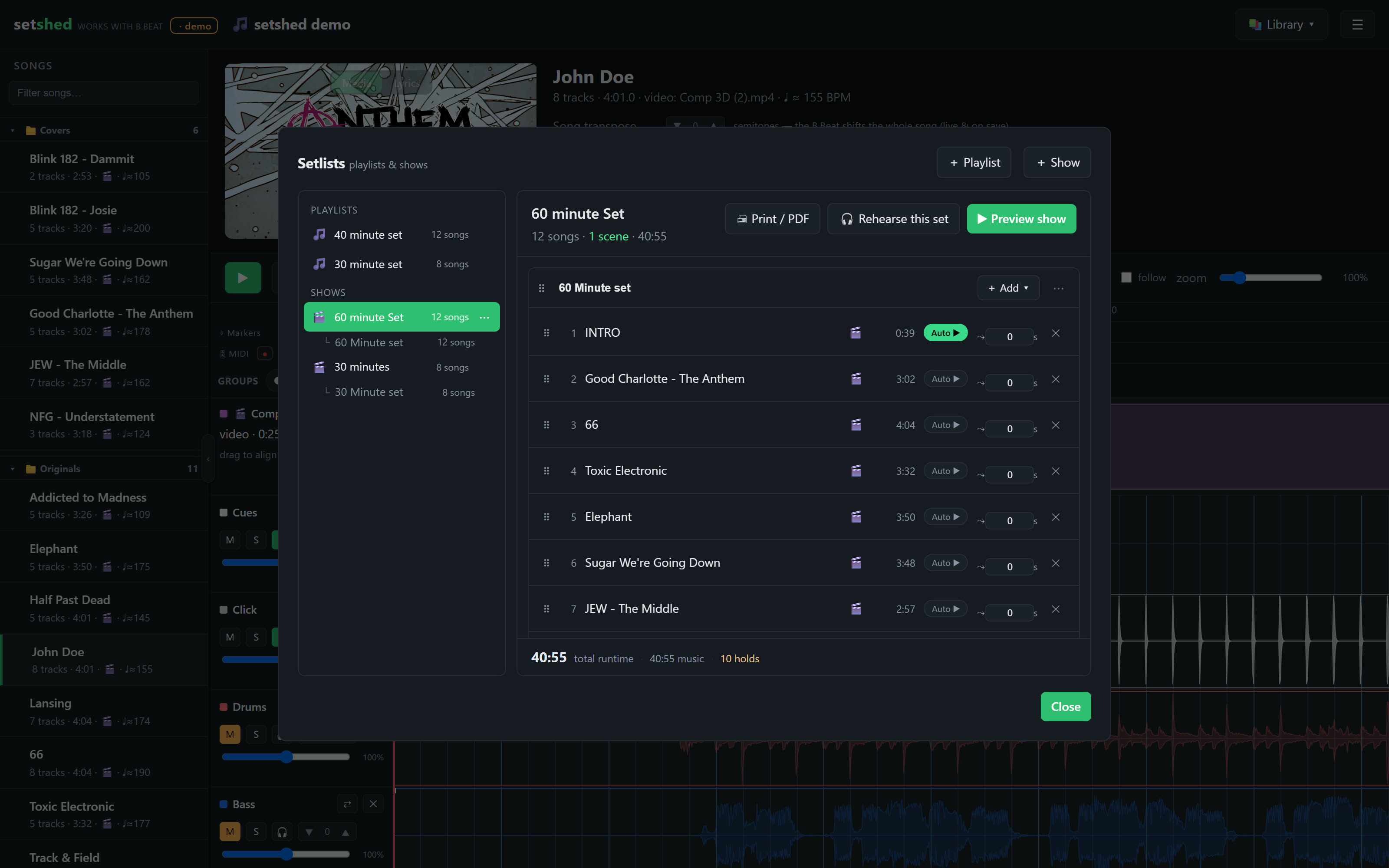1389x868 pixels.
Task: Click Rehearse this set
Action: (894, 219)
